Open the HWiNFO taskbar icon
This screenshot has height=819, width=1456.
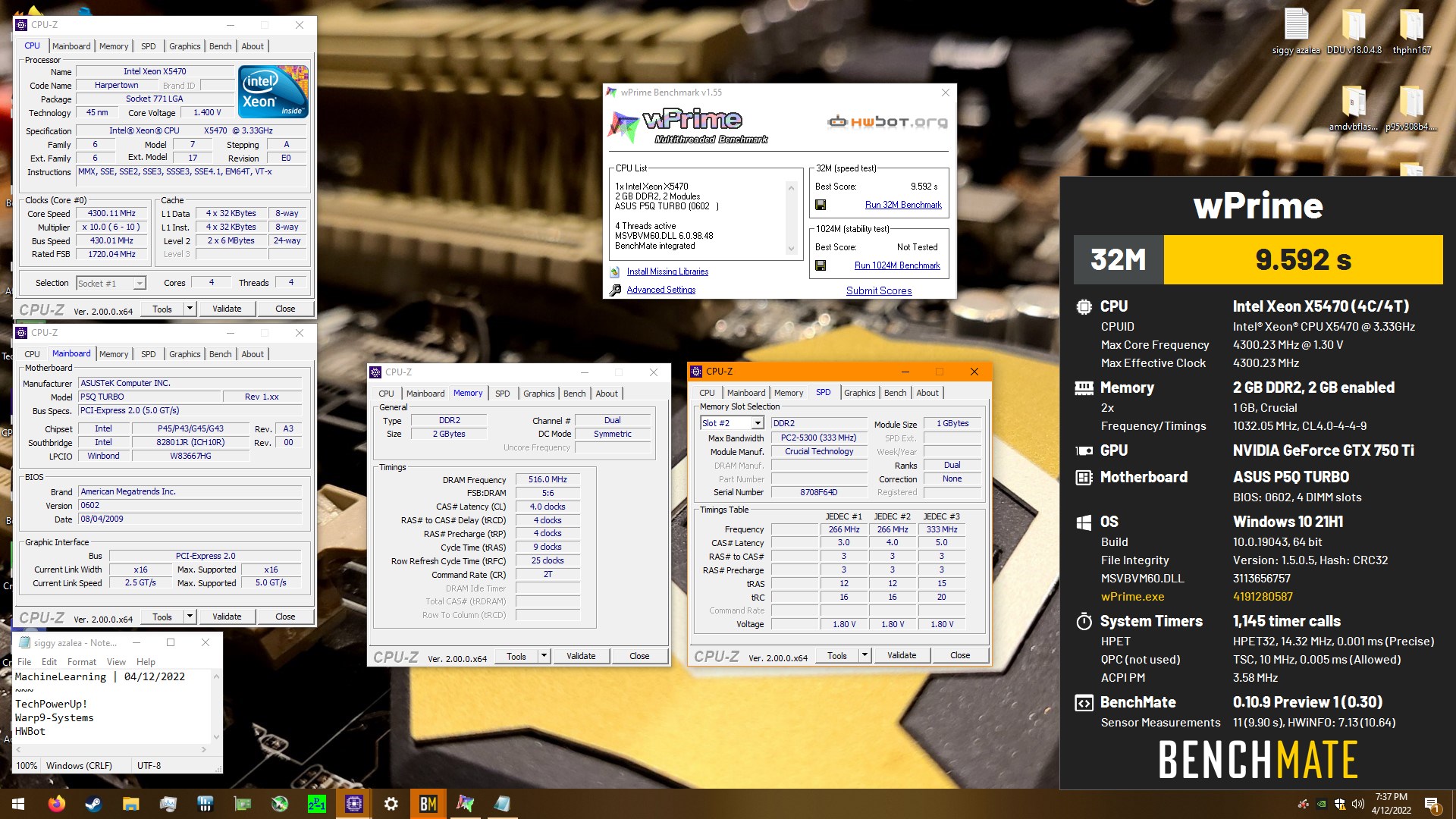[x=205, y=804]
